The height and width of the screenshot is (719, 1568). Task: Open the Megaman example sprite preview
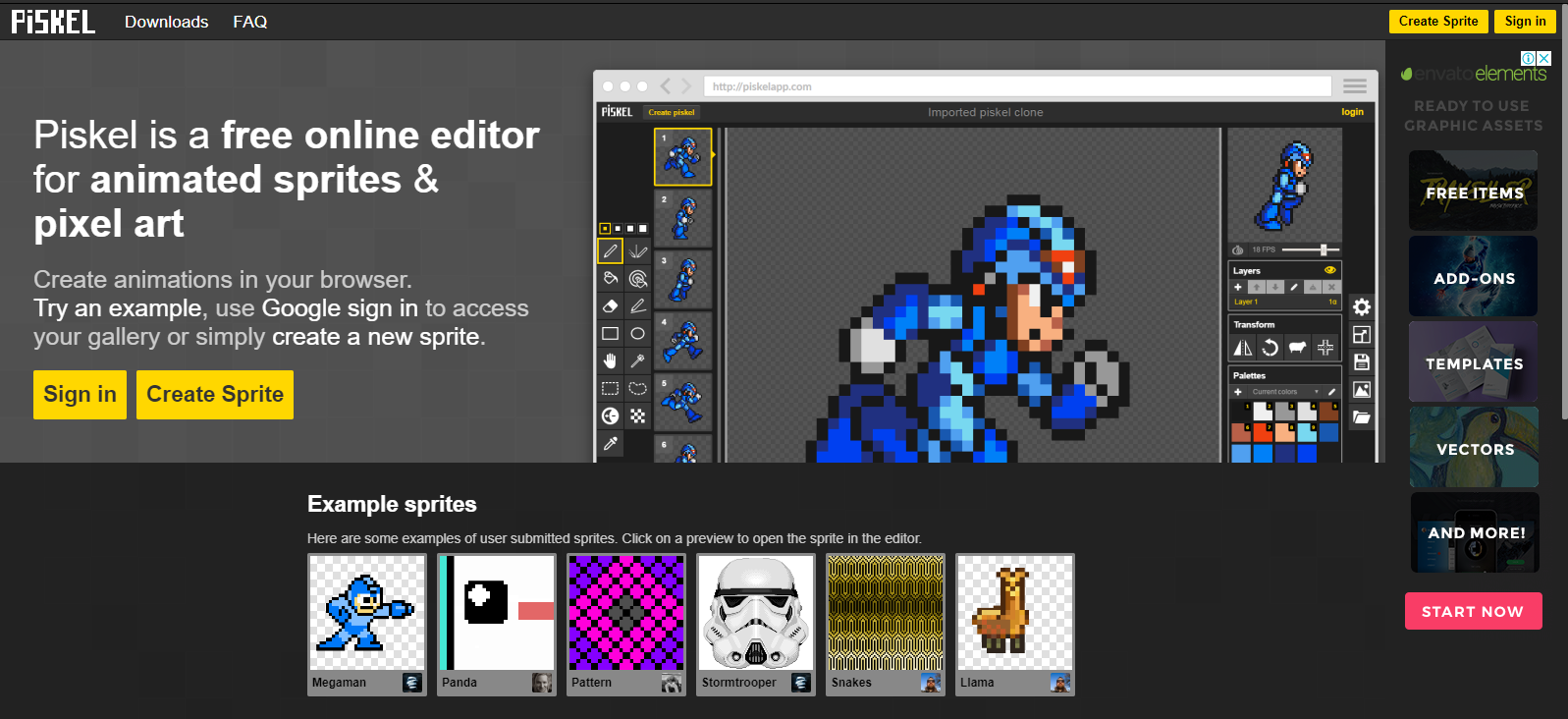click(x=367, y=613)
